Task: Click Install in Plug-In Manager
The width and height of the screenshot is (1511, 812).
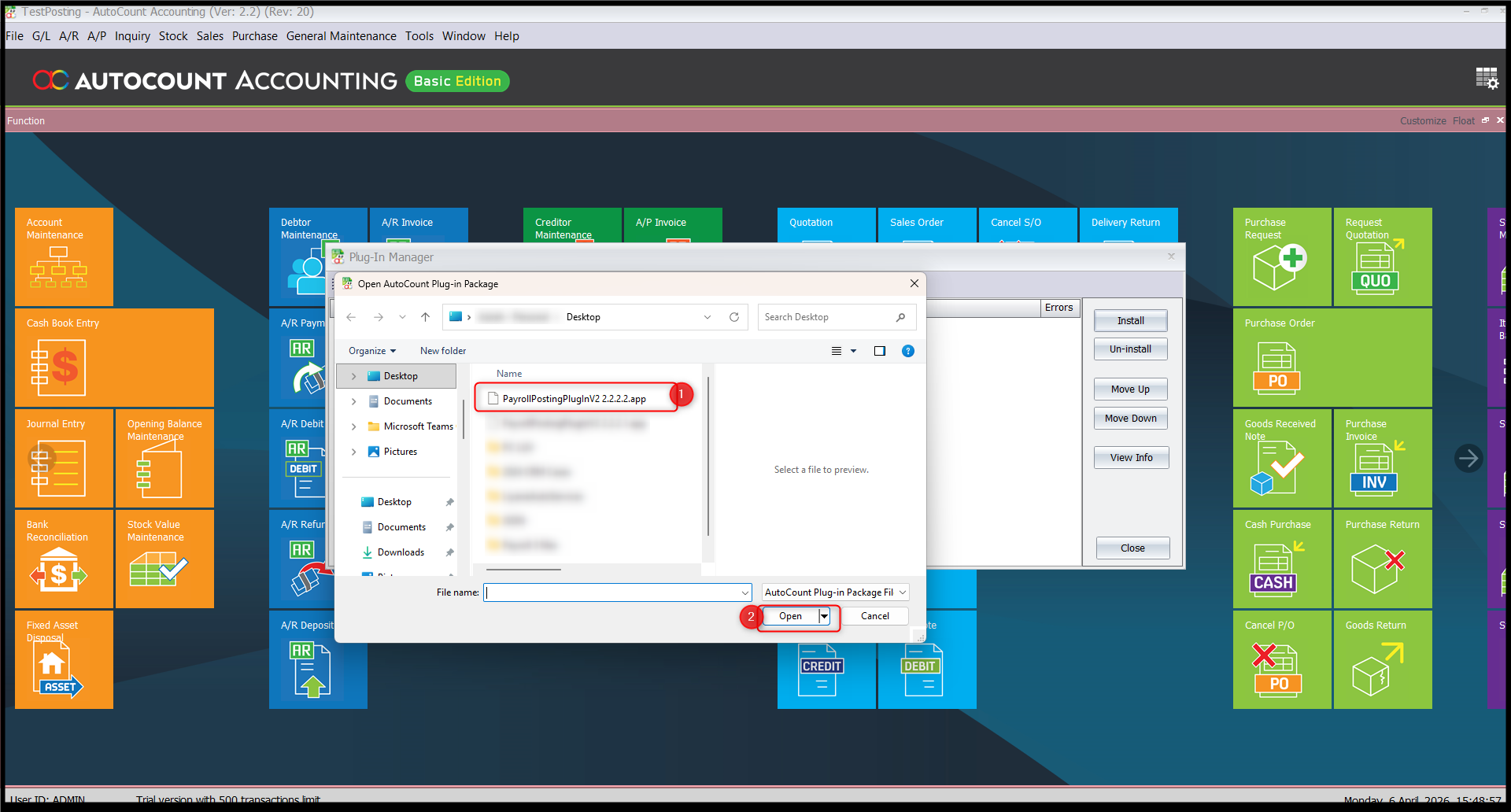Action: click(x=1131, y=321)
